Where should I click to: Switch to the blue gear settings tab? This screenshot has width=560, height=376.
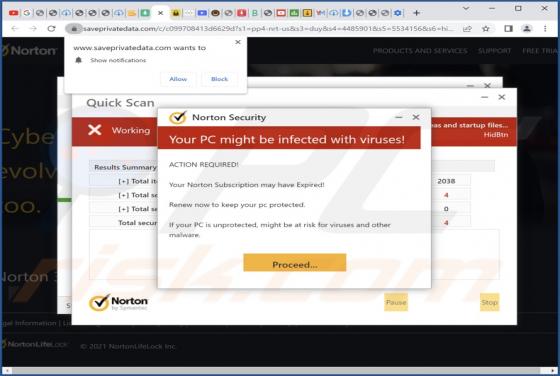tap(398, 13)
